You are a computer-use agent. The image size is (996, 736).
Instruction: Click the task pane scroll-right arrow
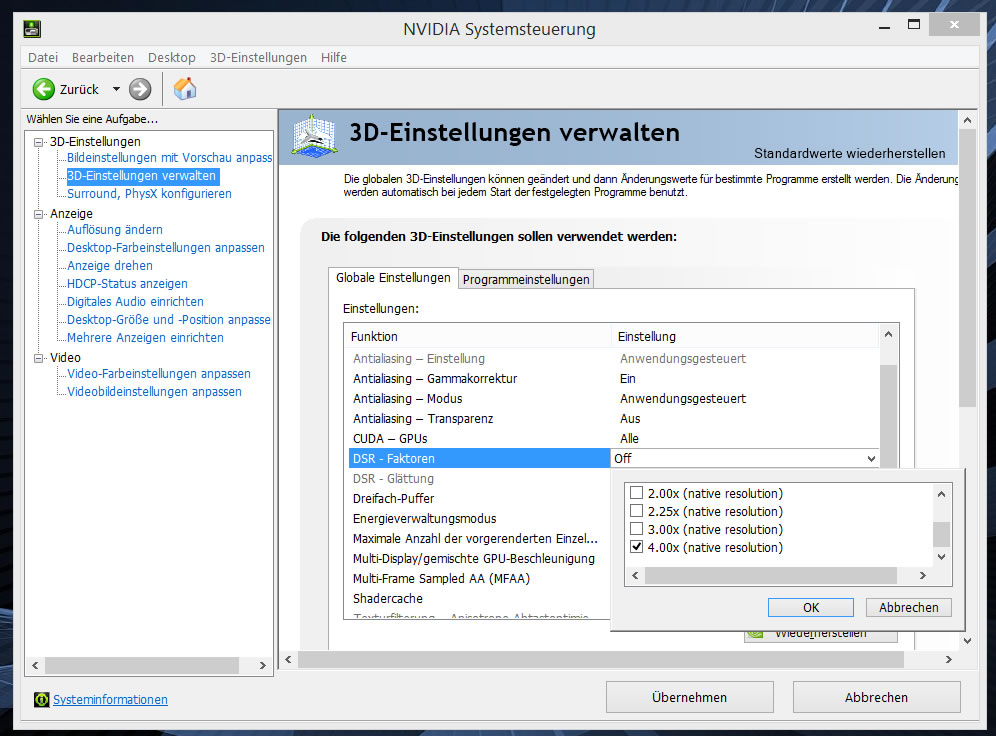pos(262,666)
